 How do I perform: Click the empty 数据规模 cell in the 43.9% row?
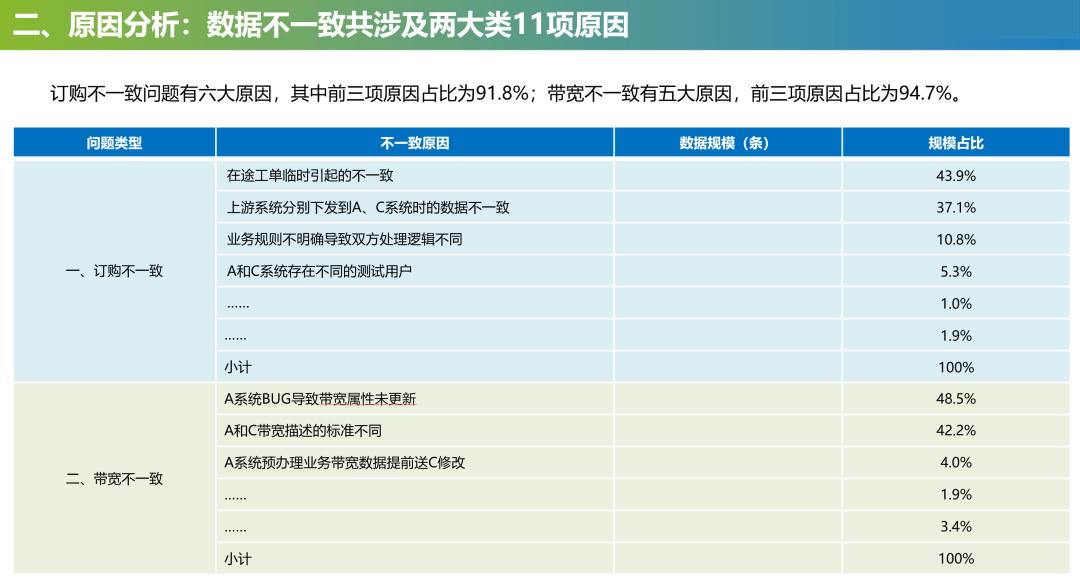[x=727, y=175]
